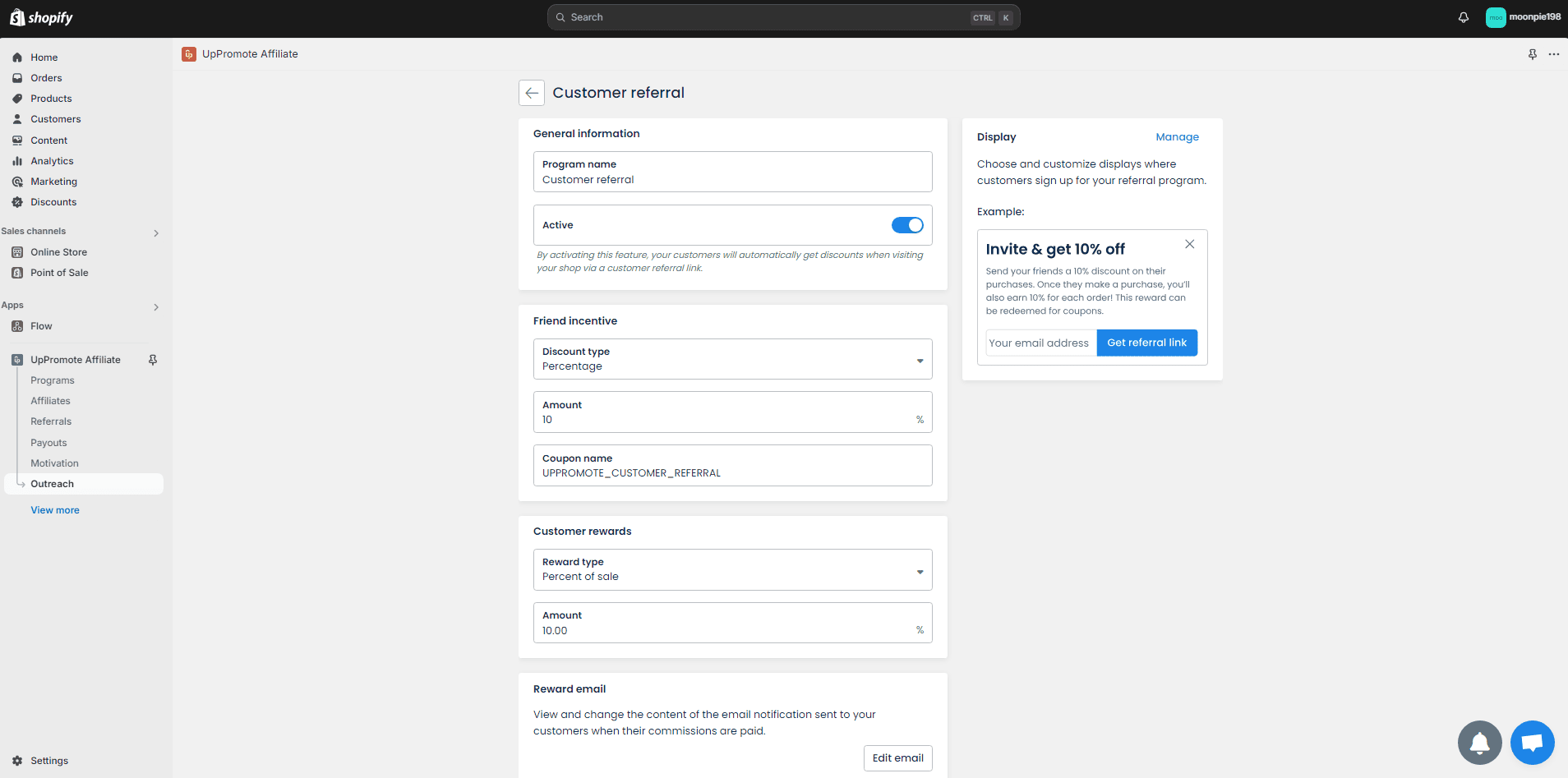
Task: Open the live chat bubble
Action: click(x=1533, y=743)
